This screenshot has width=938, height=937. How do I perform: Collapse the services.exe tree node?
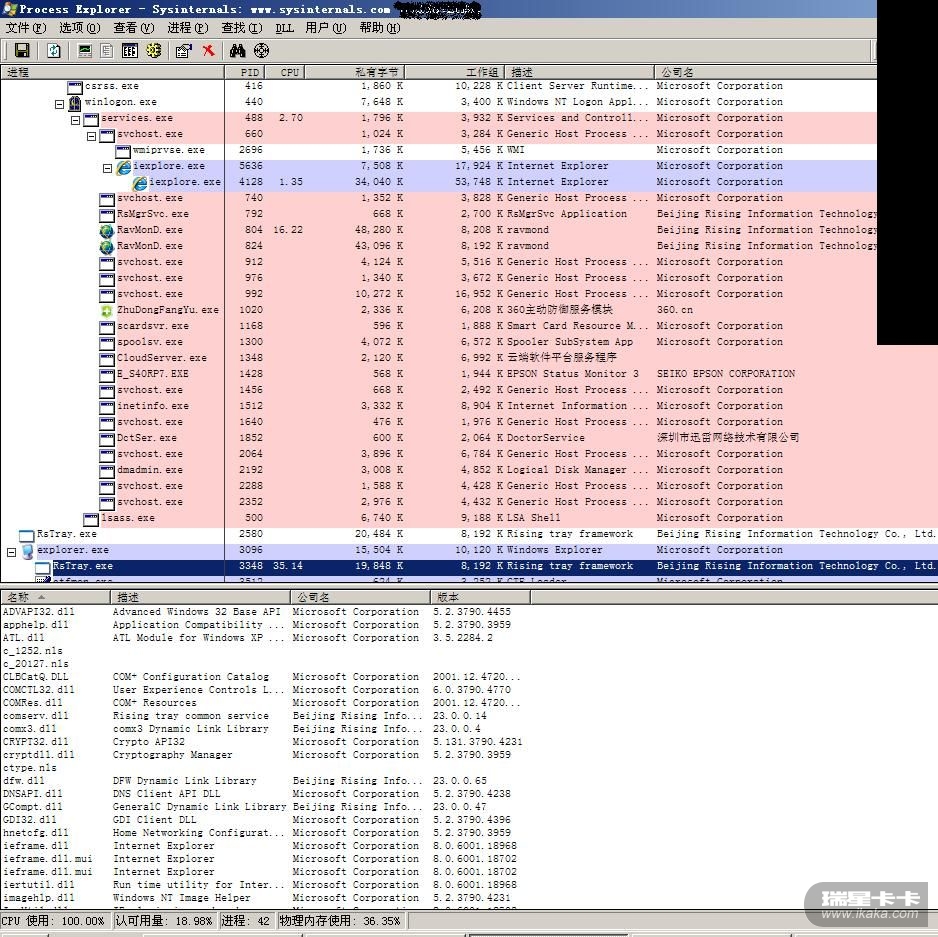pyautogui.click(x=75, y=120)
